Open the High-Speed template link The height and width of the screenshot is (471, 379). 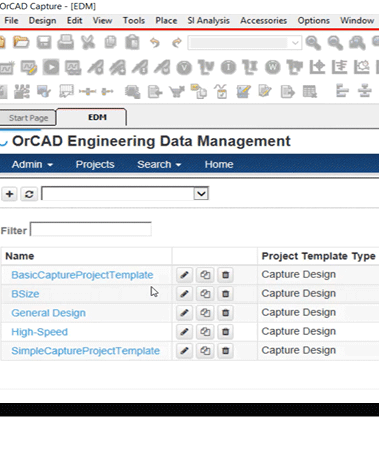[39, 332]
